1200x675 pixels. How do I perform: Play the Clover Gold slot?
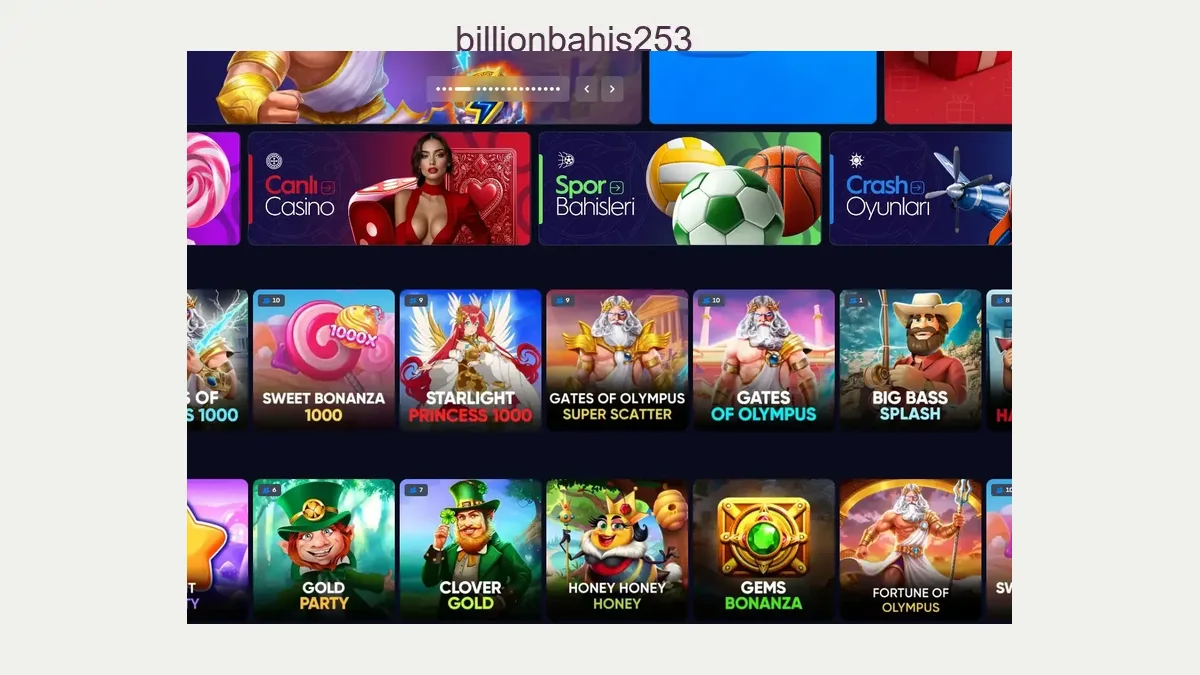click(470, 550)
